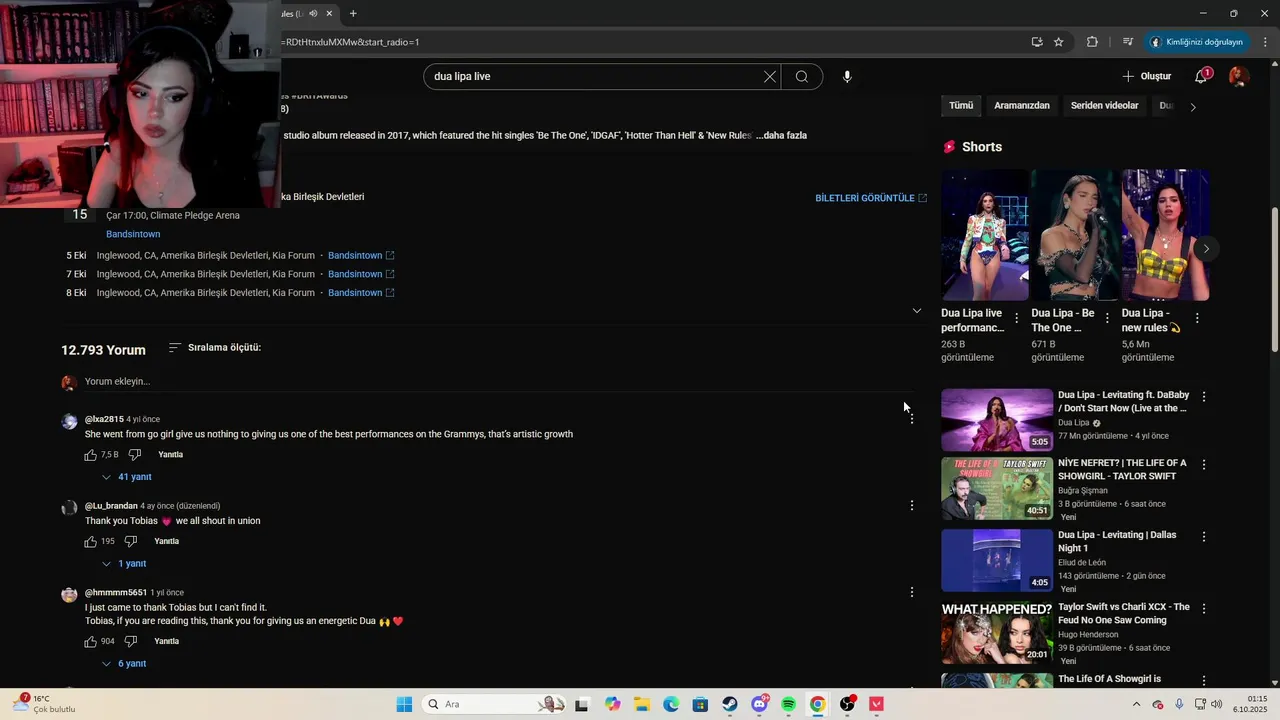Select the Aramanızdan filter chip

click(1022, 106)
